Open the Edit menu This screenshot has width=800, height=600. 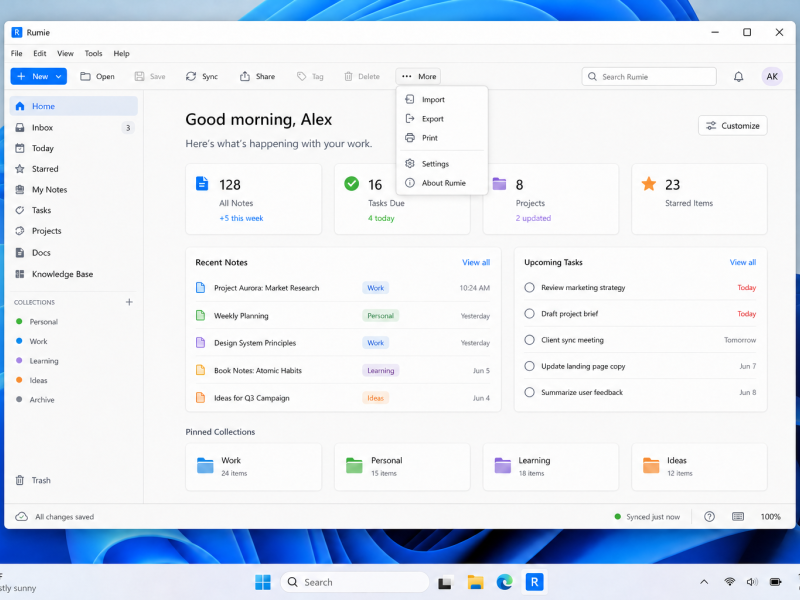tap(40, 53)
